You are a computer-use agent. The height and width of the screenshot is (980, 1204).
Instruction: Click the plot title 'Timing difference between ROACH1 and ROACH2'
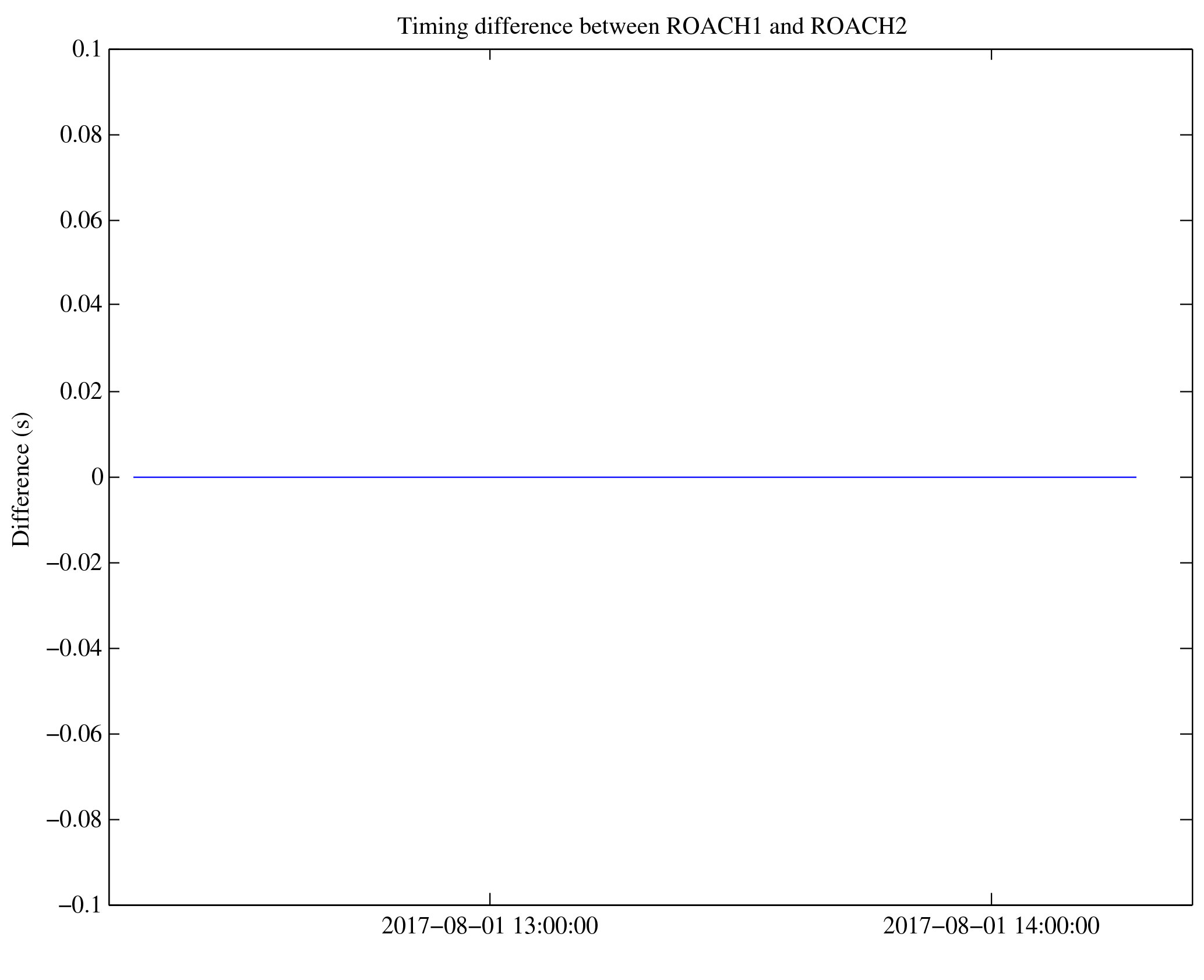click(x=652, y=27)
